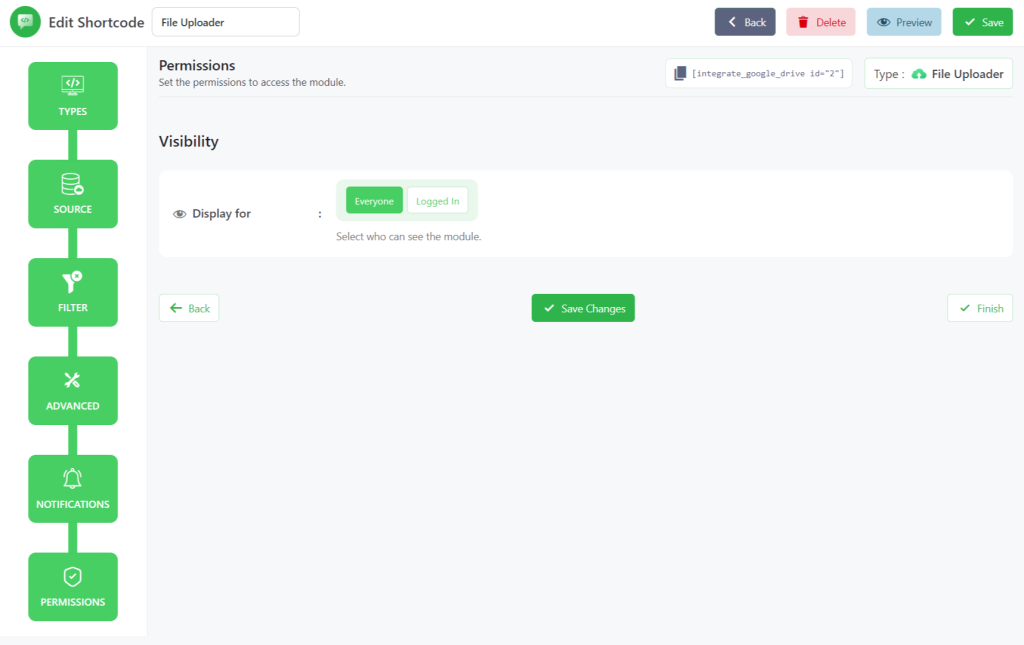Switch to the Advanced step

72,390
